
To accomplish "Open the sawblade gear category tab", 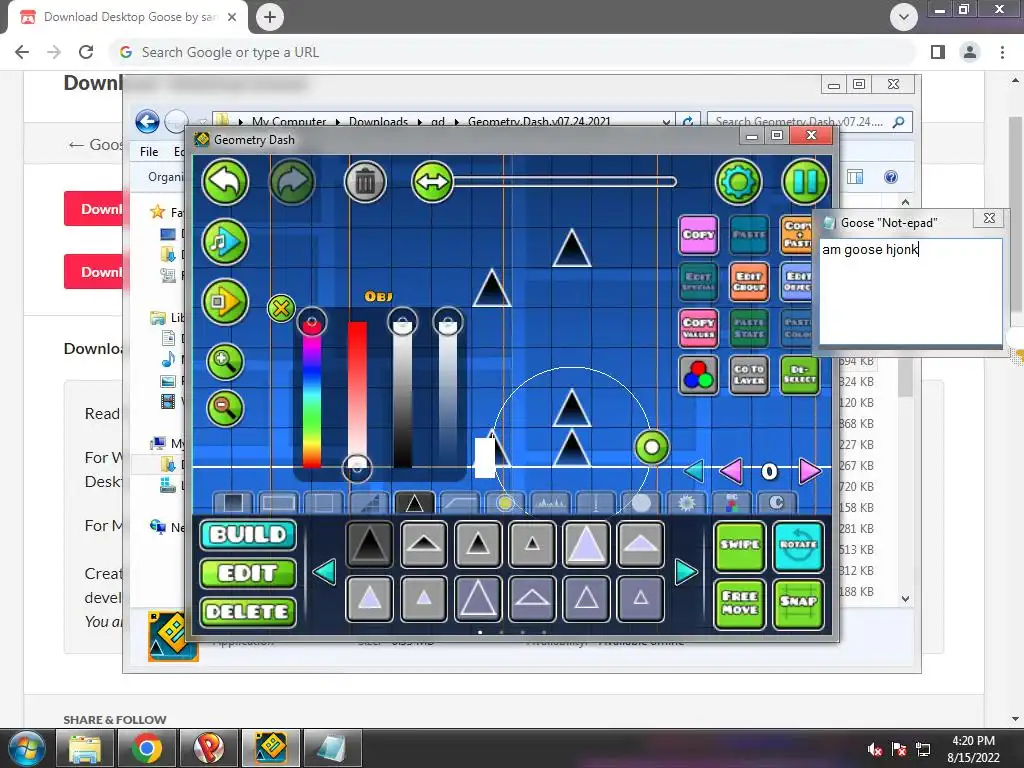I will [x=686, y=503].
